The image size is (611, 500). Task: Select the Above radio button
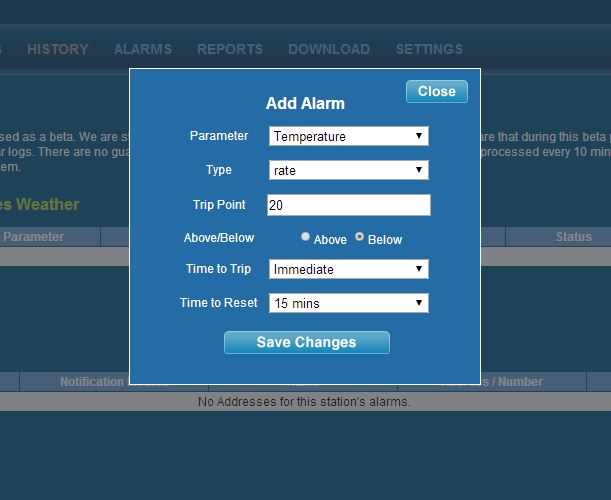tap(306, 238)
